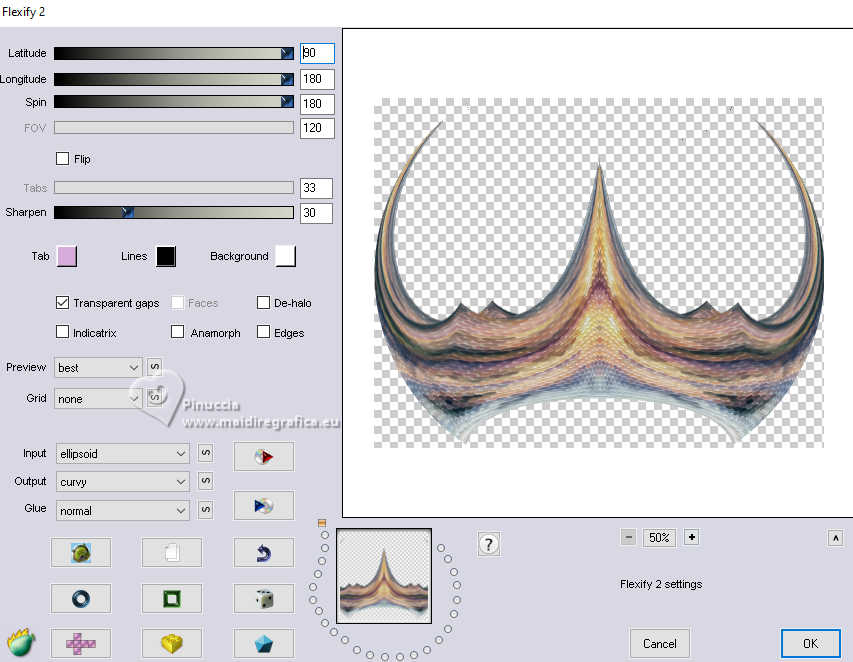Viewport: 853px width, 662px height.
Task: Zoom out with the minus button
Action: (628, 537)
